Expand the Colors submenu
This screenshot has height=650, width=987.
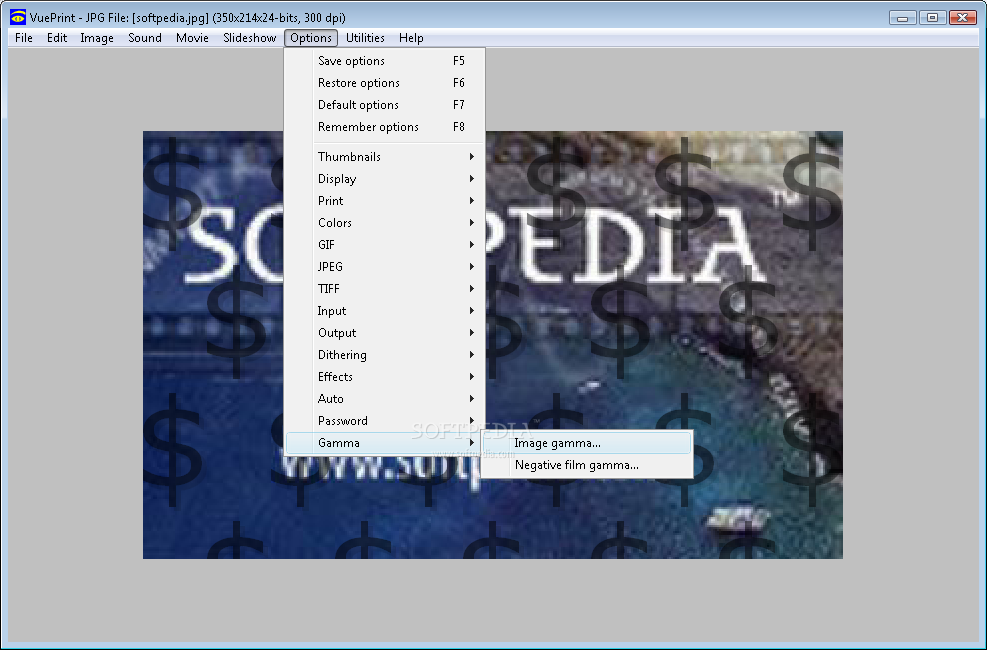[385, 223]
